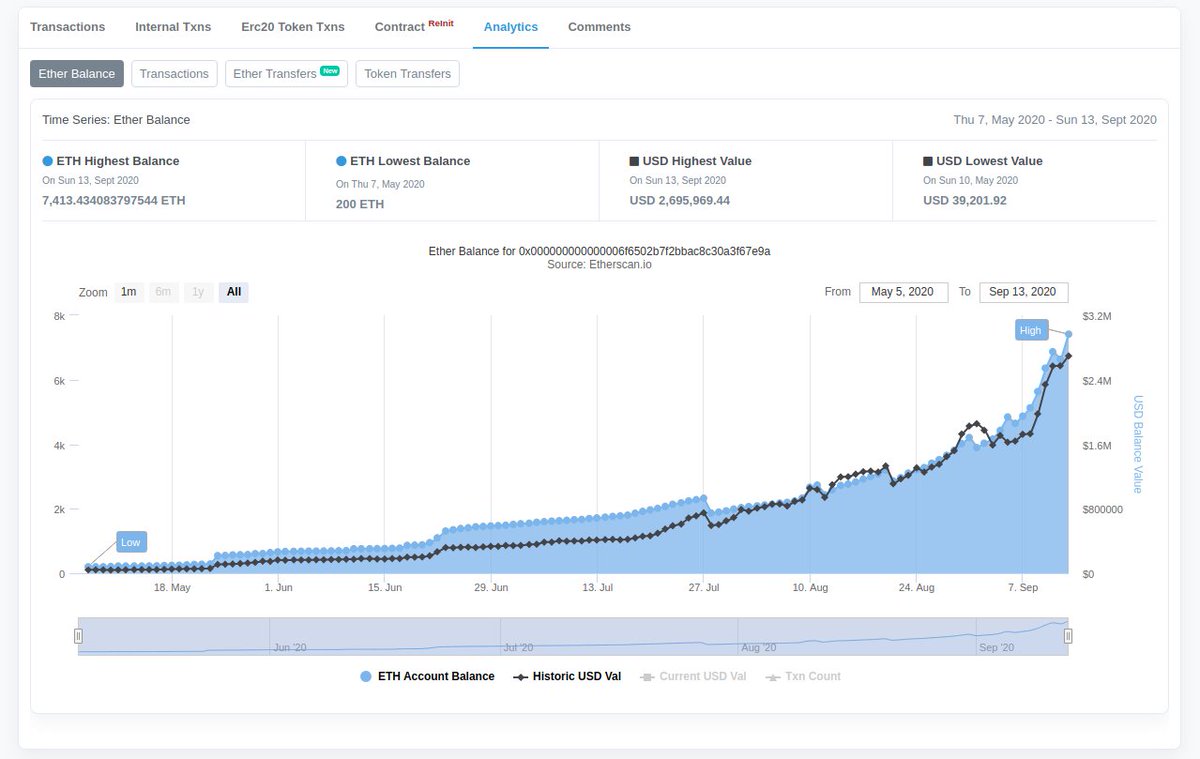Click the 7,413.434083797544 ETH value
The image size is (1200, 759).
(x=114, y=200)
